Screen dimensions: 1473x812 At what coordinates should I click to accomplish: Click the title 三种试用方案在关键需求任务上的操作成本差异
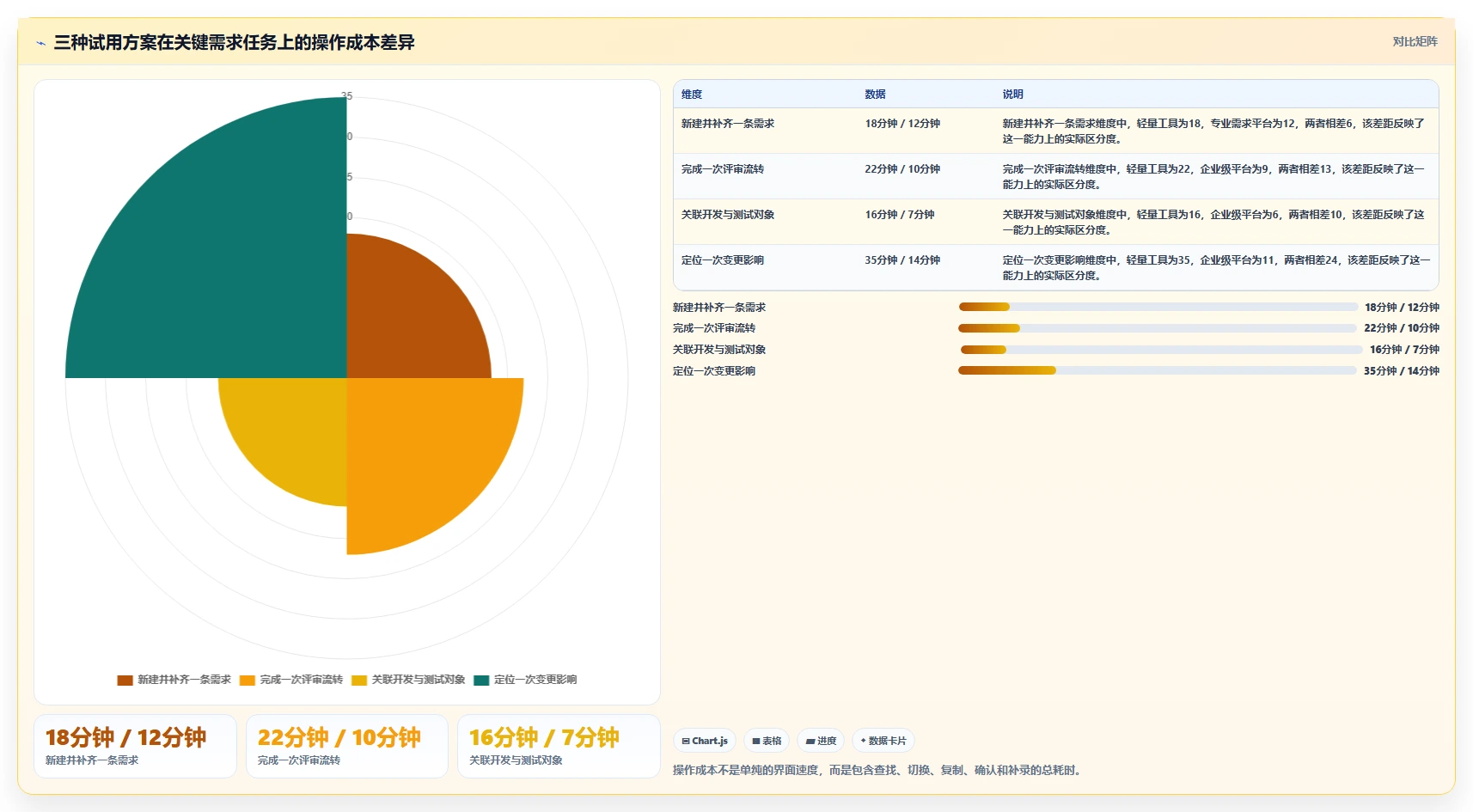[235, 42]
